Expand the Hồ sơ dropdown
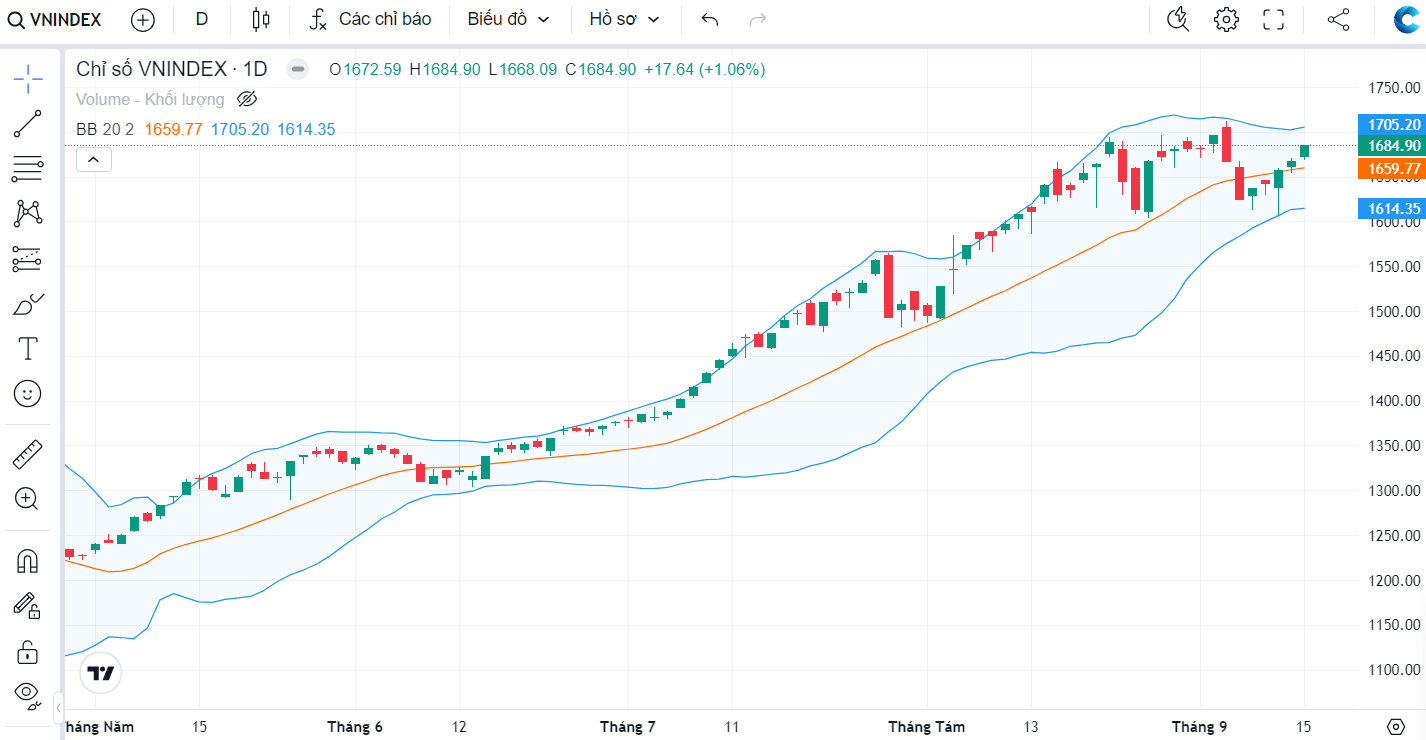 point(625,19)
